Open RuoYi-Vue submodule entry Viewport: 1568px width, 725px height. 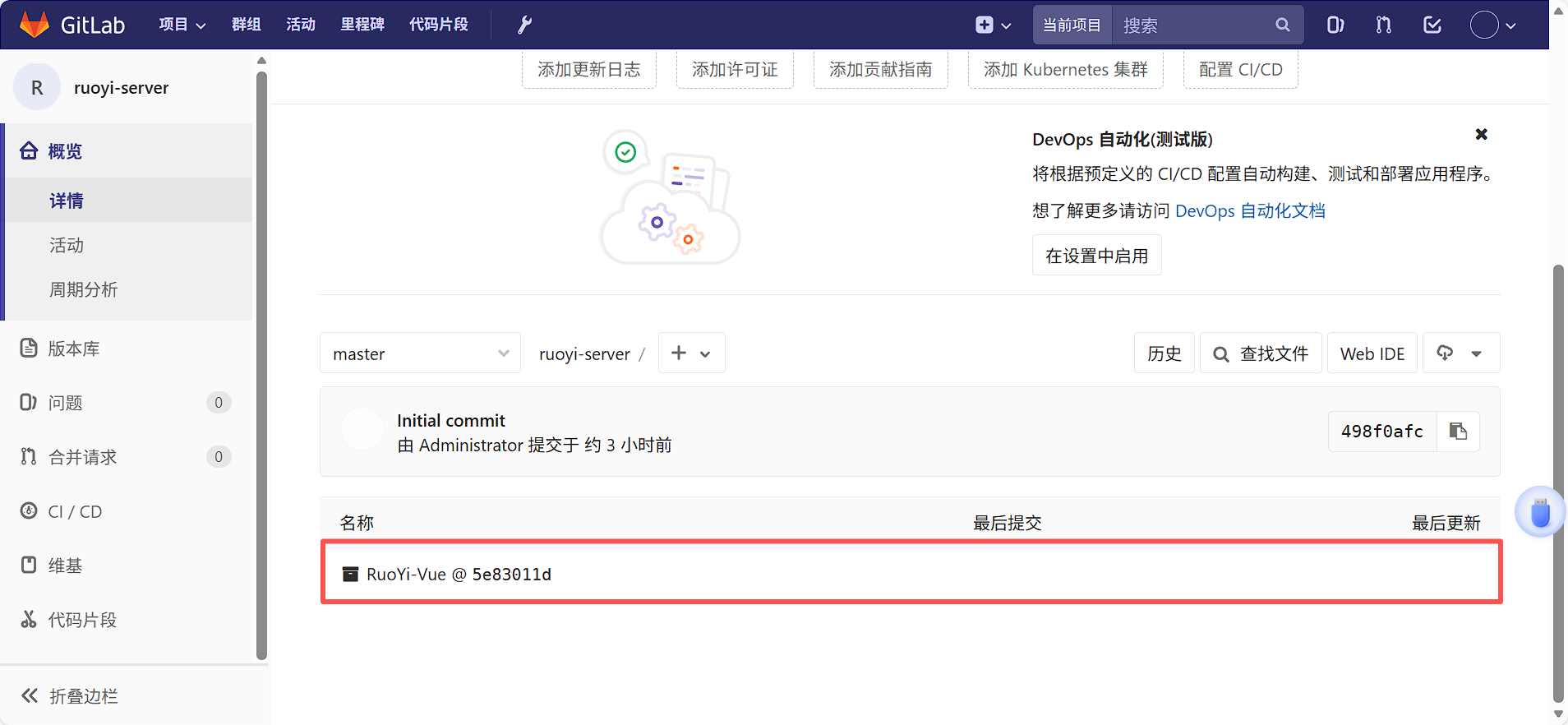[x=406, y=574]
